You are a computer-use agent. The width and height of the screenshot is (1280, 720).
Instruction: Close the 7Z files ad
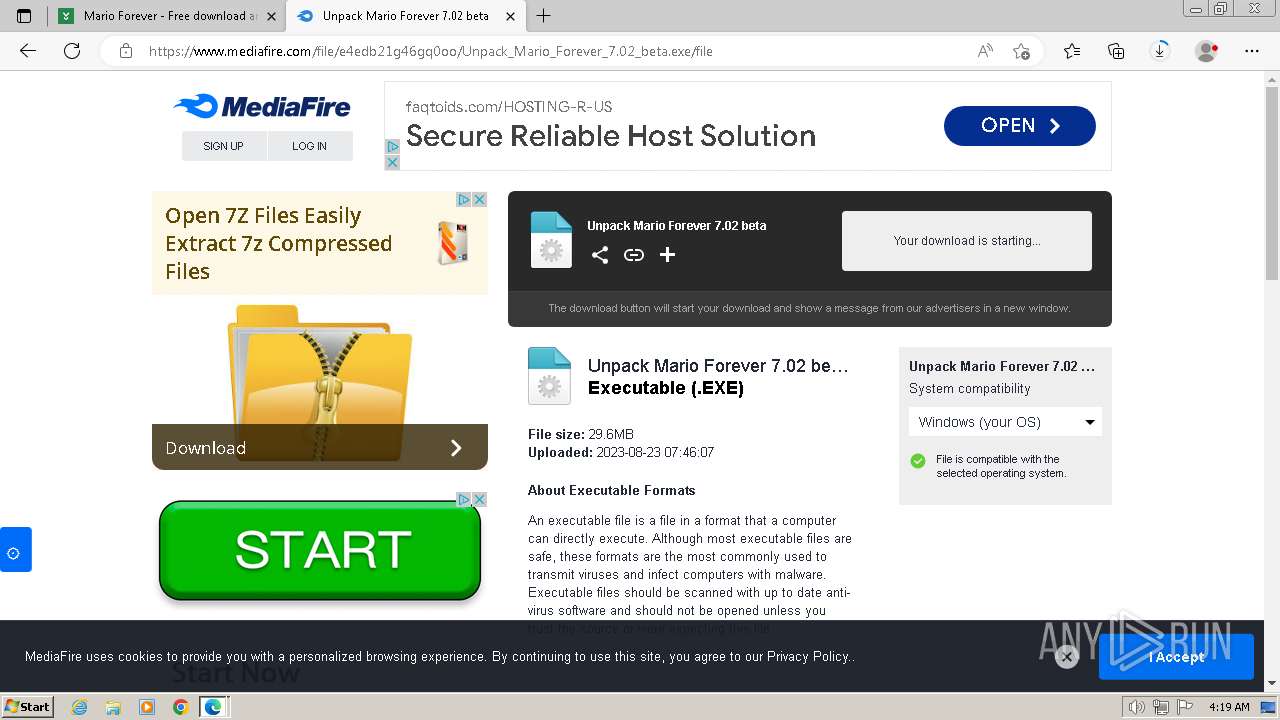tap(479, 200)
